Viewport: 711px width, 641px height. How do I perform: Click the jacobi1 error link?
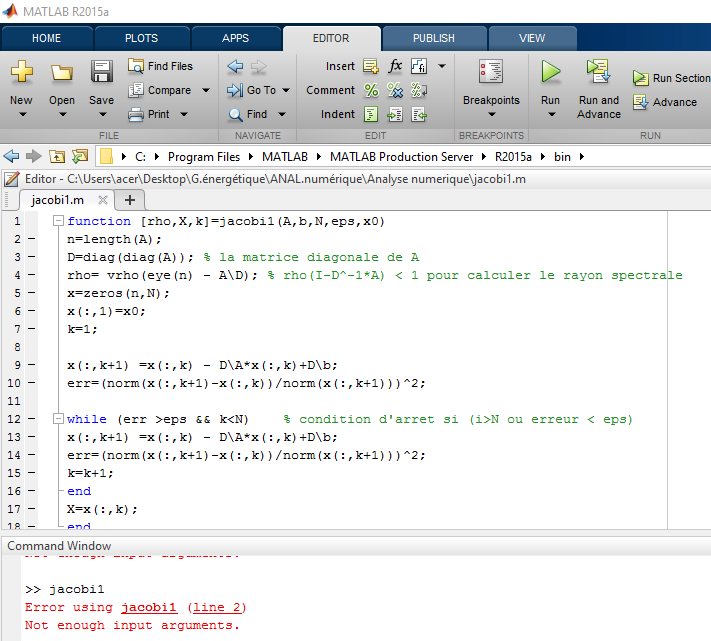(149, 607)
